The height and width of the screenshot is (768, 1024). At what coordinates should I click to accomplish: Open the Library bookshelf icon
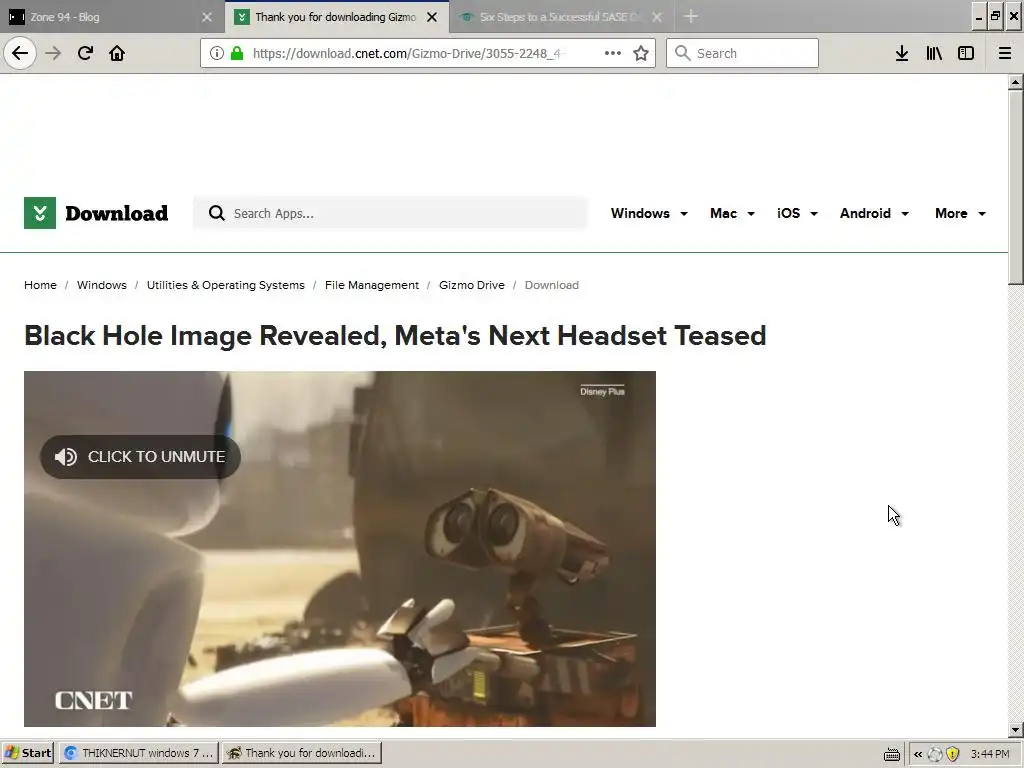pyautogui.click(x=934, y=53)
